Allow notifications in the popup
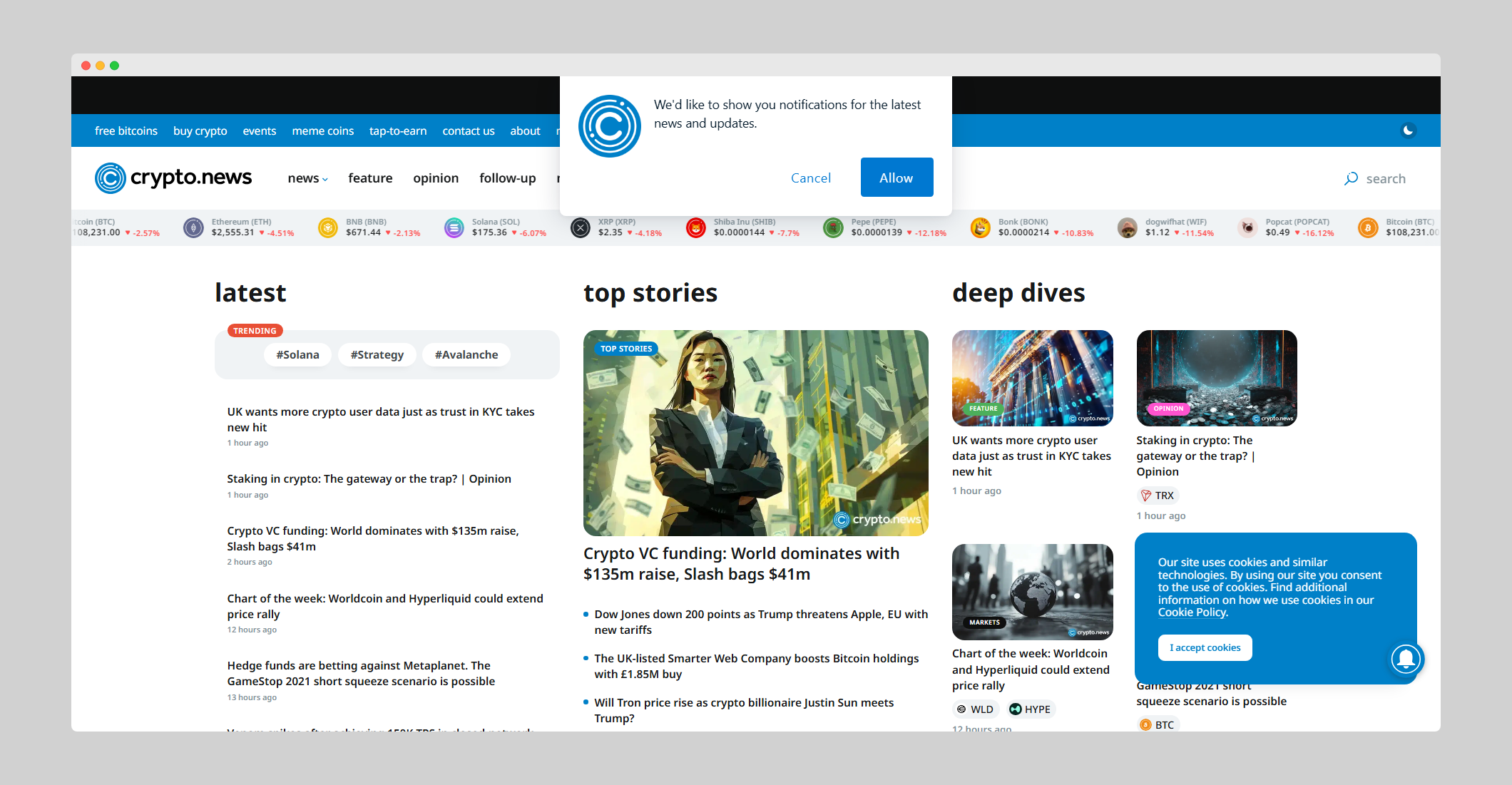Viewport: 1512px width, 785px height. [x=897, y=178]
